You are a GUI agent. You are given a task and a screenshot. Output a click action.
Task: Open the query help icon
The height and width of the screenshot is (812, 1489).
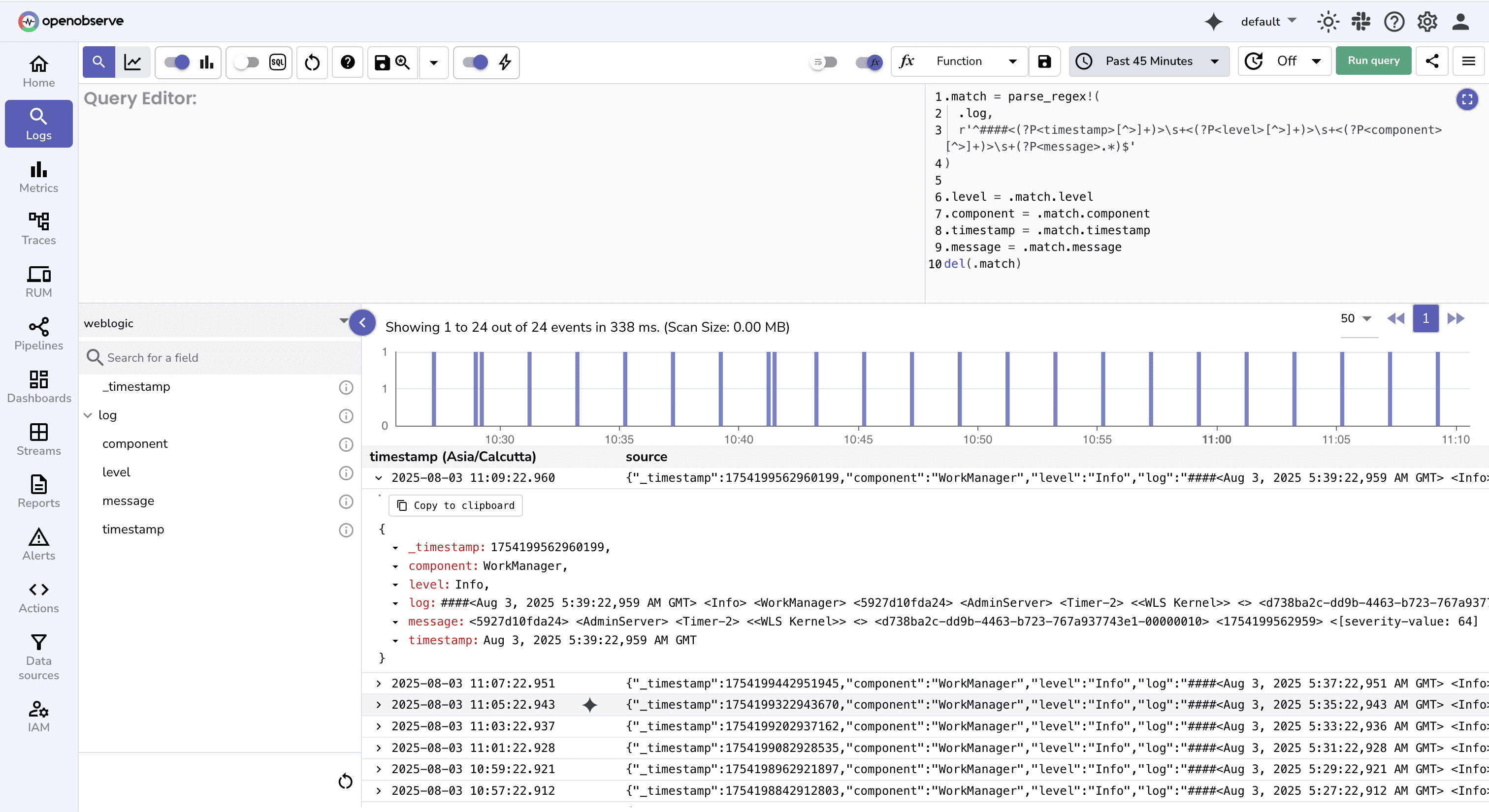click(x=348, y=62)
